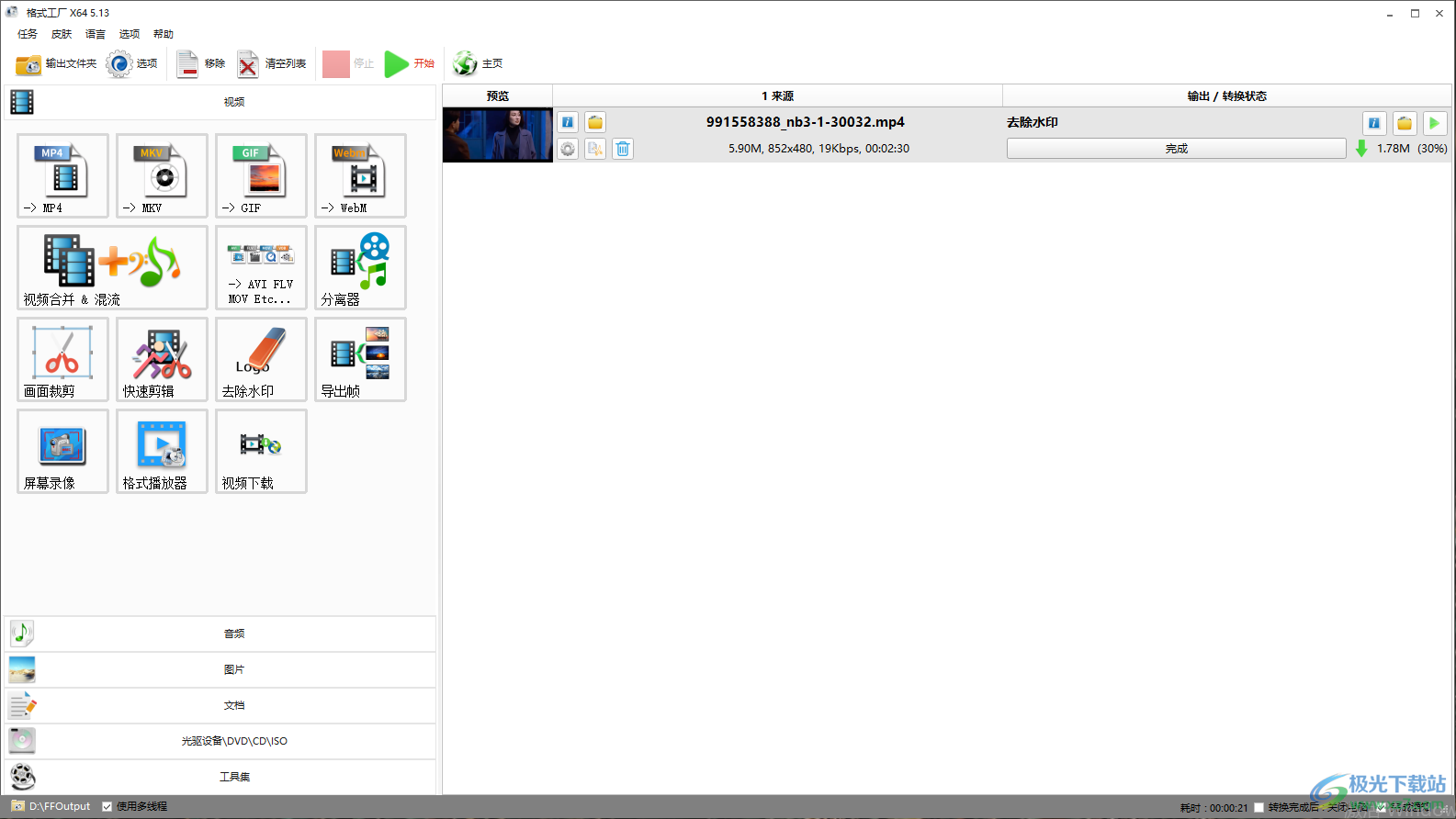This screenshot has height=819, width=1456.
Task: Open the 分离器 splitter tool
Action: [x=360, y=267]
